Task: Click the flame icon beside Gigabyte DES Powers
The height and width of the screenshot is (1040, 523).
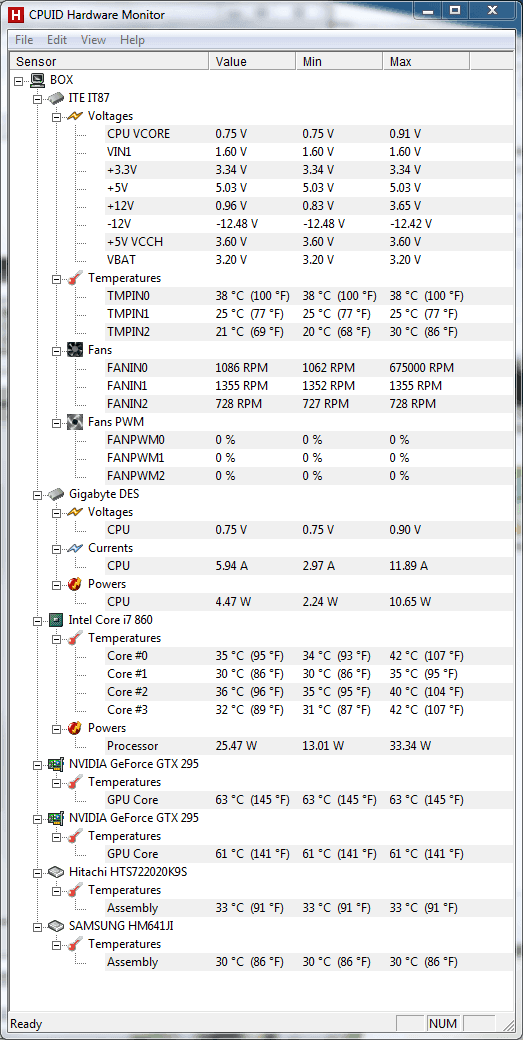Action: 75,584
